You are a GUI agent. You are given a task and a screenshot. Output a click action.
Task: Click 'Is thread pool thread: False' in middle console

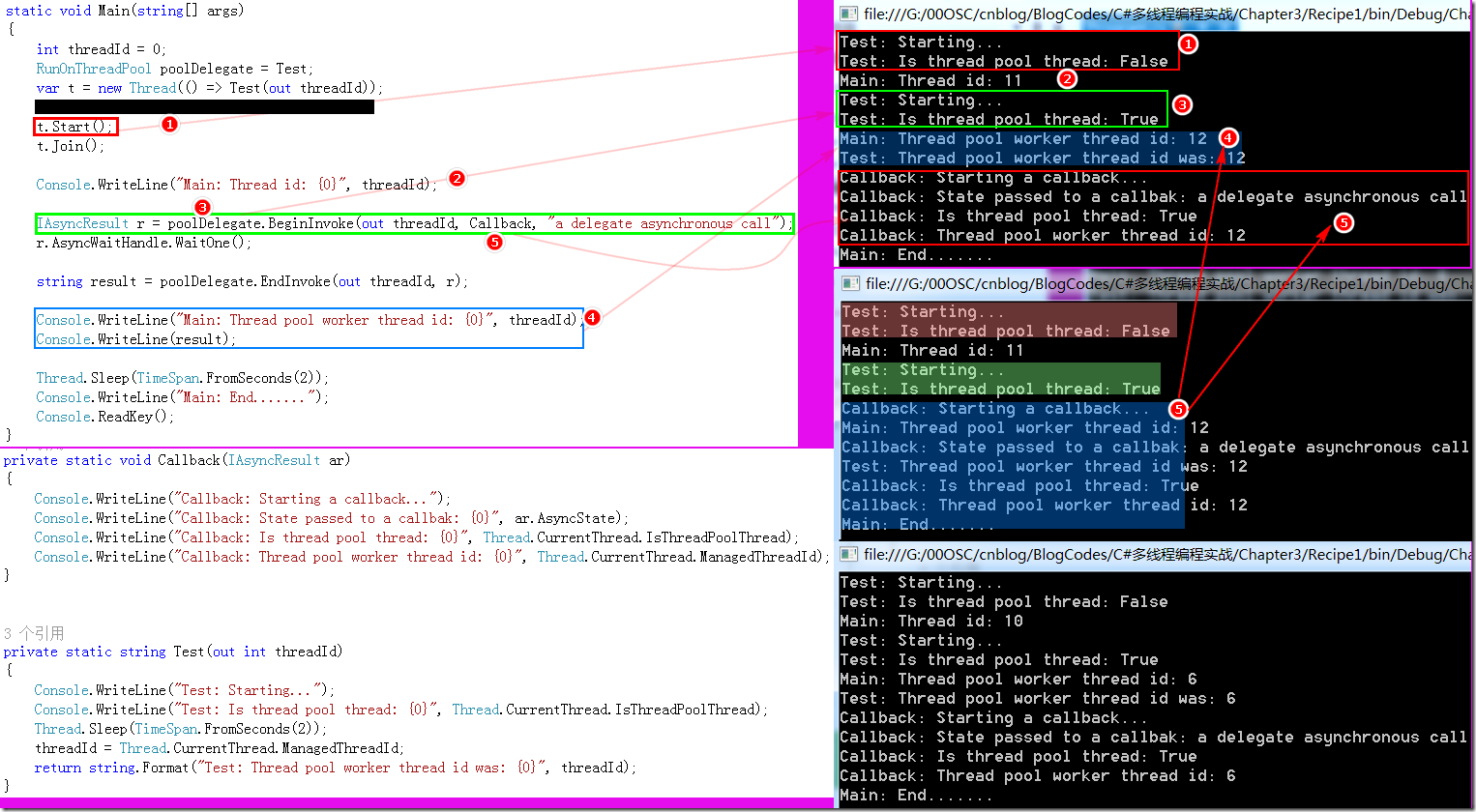1006,332
